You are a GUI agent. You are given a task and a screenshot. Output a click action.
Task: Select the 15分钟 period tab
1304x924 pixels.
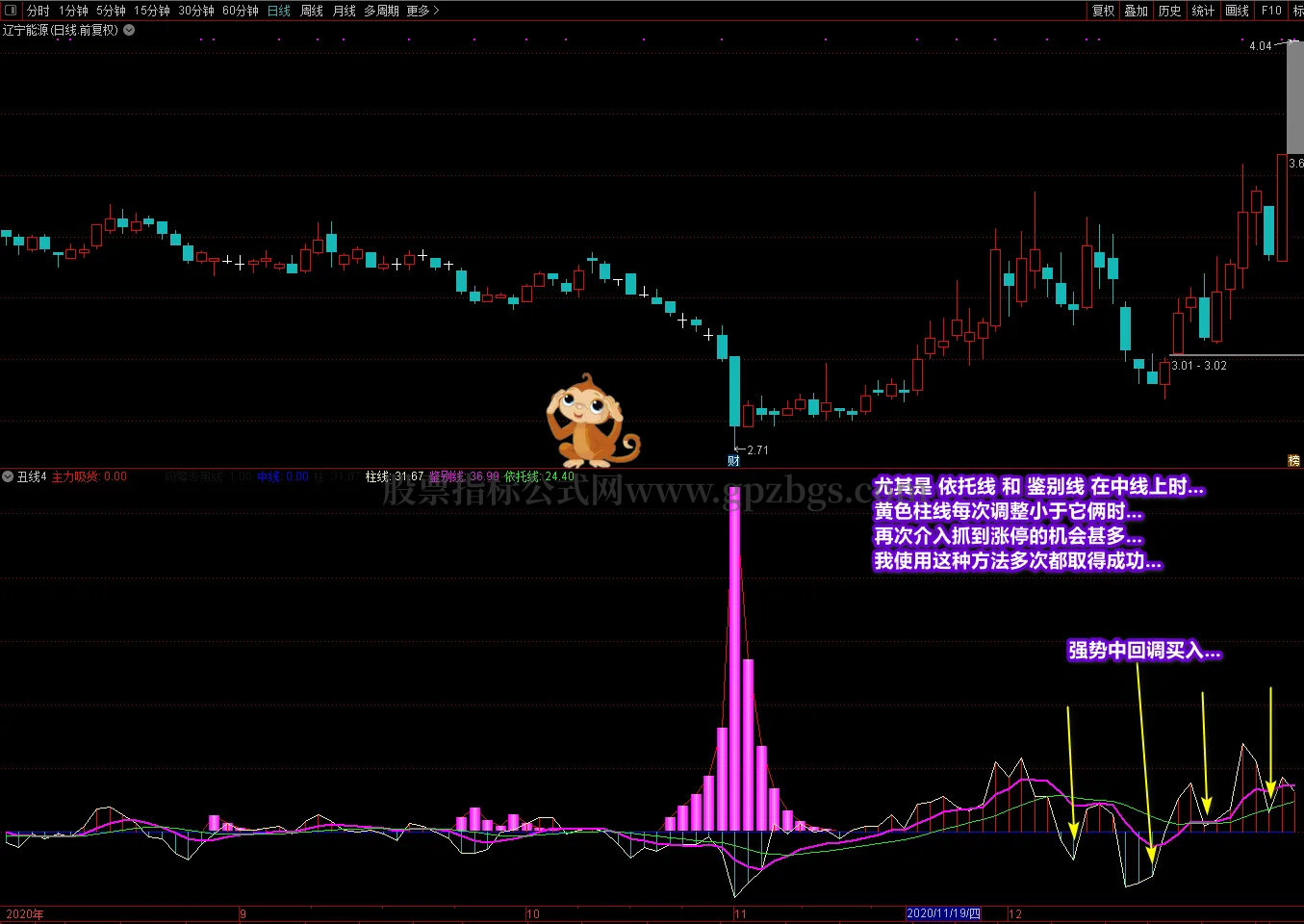pyautogui.click(x=152, y=11)
